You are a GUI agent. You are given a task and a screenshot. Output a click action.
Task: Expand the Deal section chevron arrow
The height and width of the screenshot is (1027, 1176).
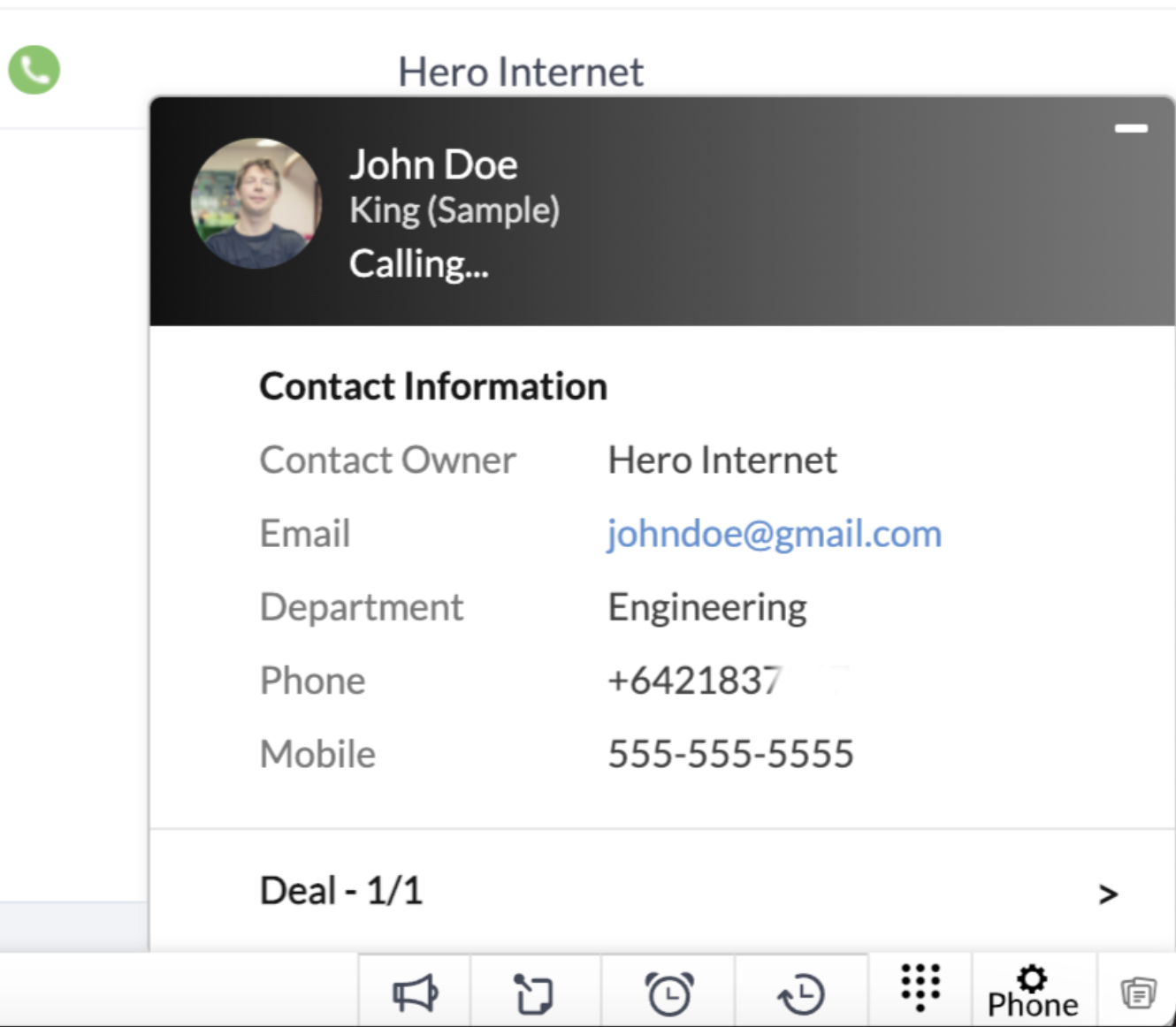pos(1108,894)
